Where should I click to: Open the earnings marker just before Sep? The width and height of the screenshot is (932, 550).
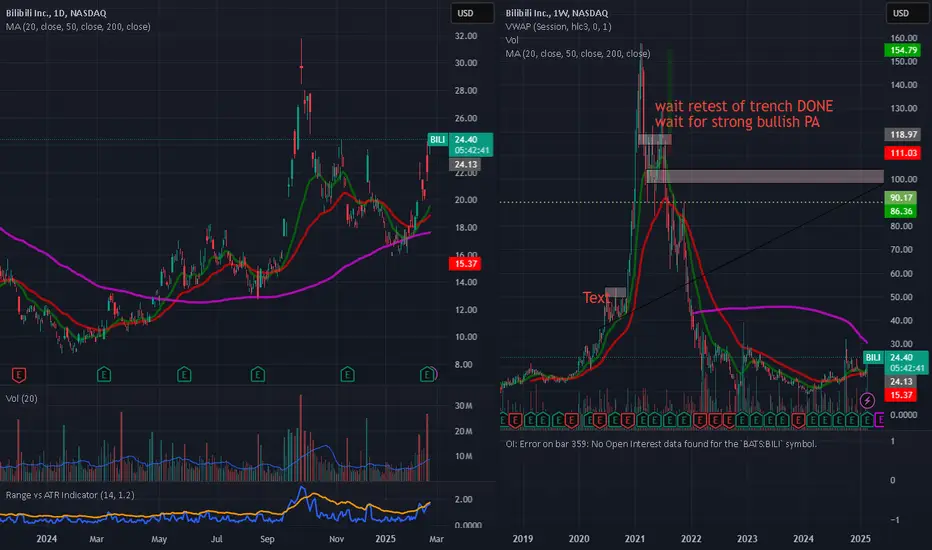257,375
